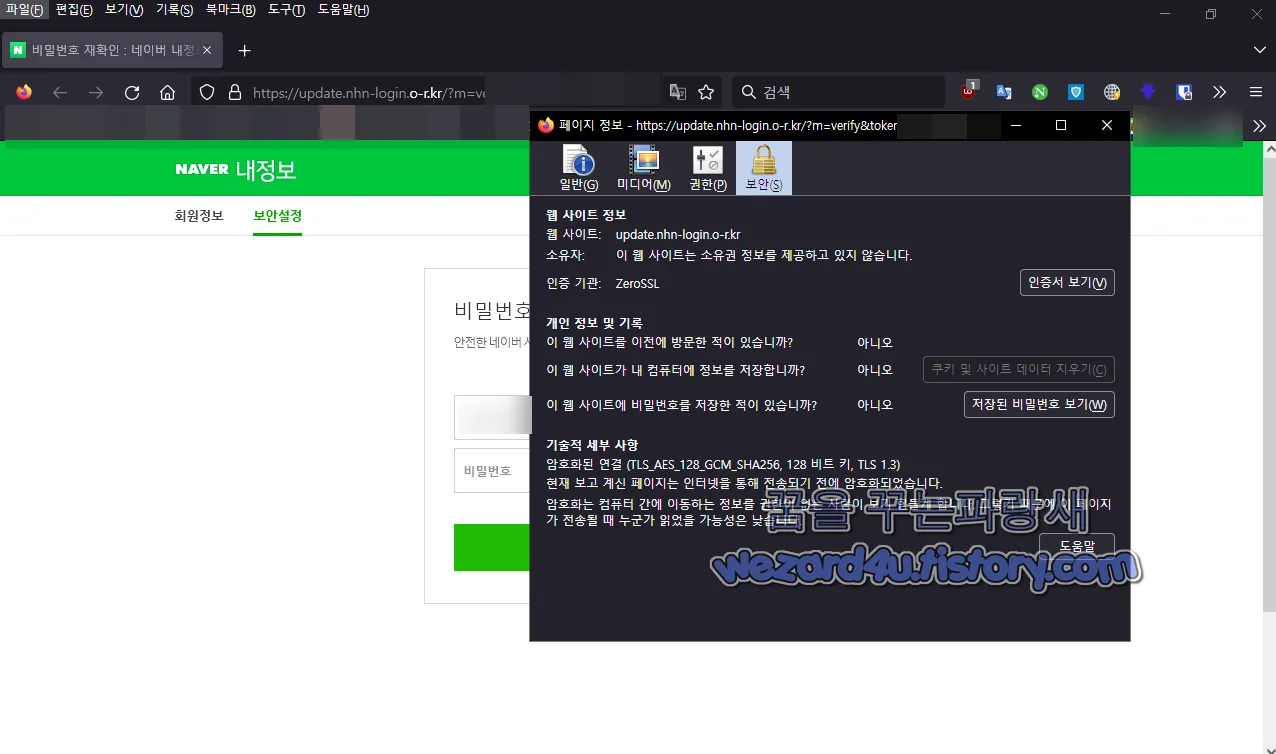Open the blue shield extension icon
Image resolution: width=1276 pixels, height=754 pixels.
point(1076,92)
